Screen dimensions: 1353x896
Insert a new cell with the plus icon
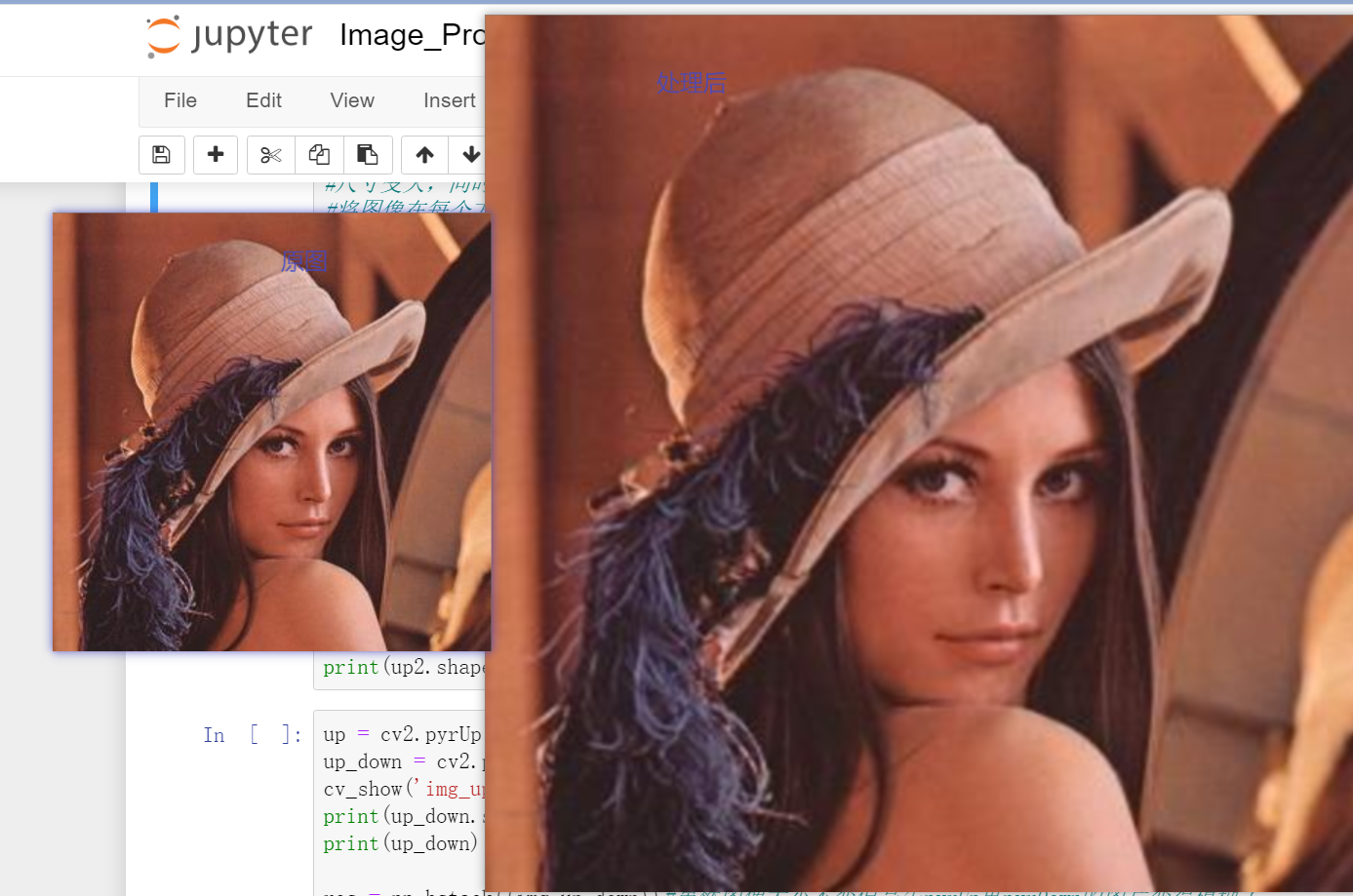(216, 155)
